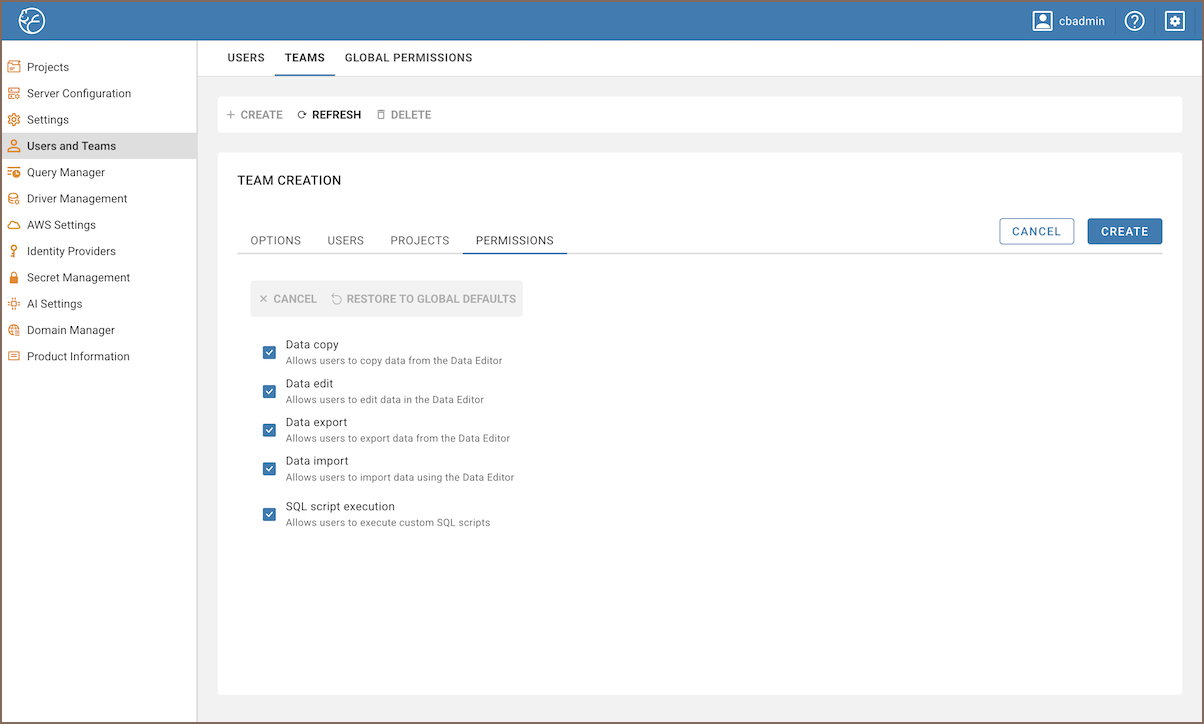Open Identity Providers key icon

coord(14,251)
